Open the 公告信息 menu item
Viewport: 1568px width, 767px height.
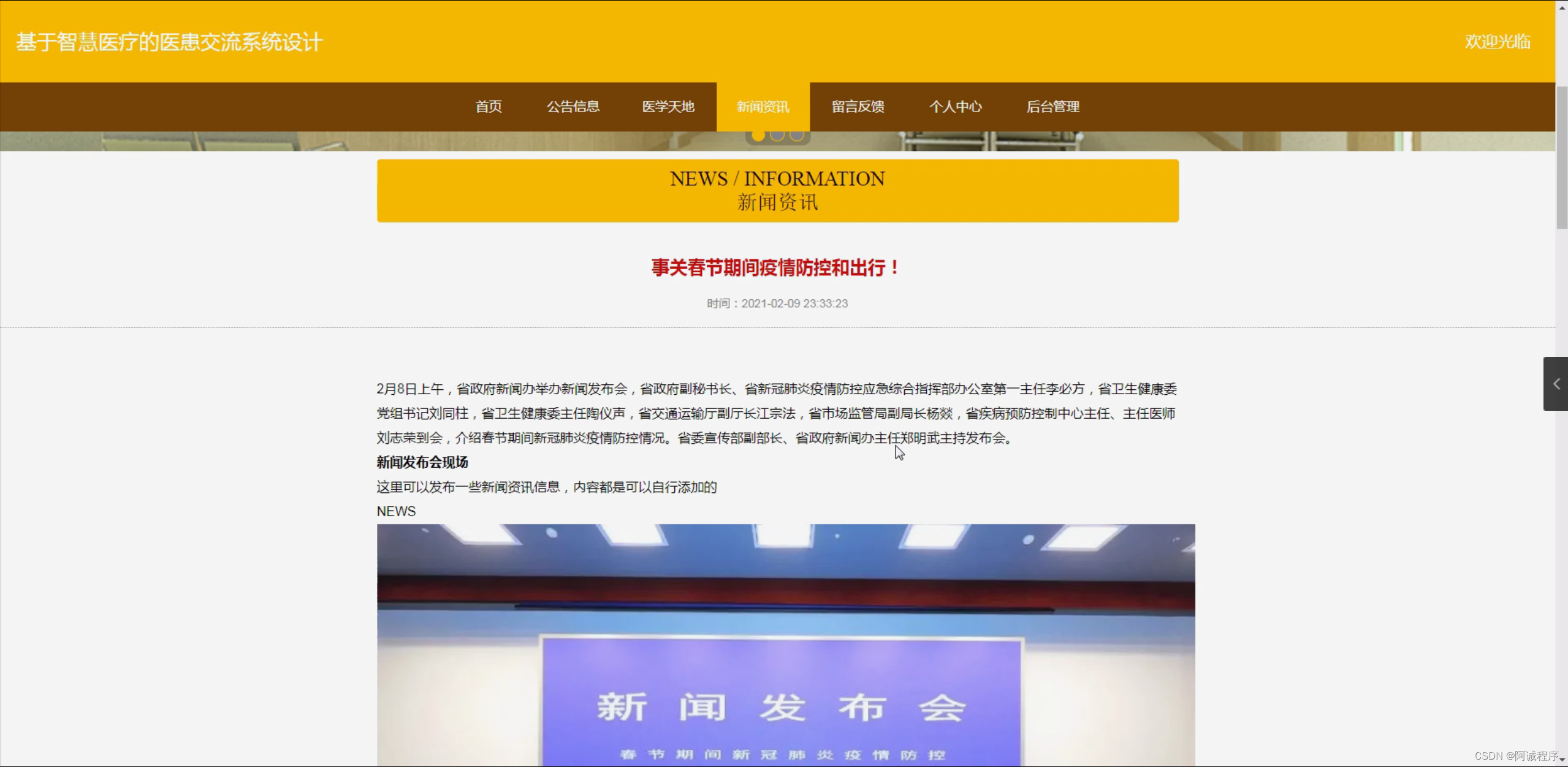pyautogui.click(x=573, y=107)
